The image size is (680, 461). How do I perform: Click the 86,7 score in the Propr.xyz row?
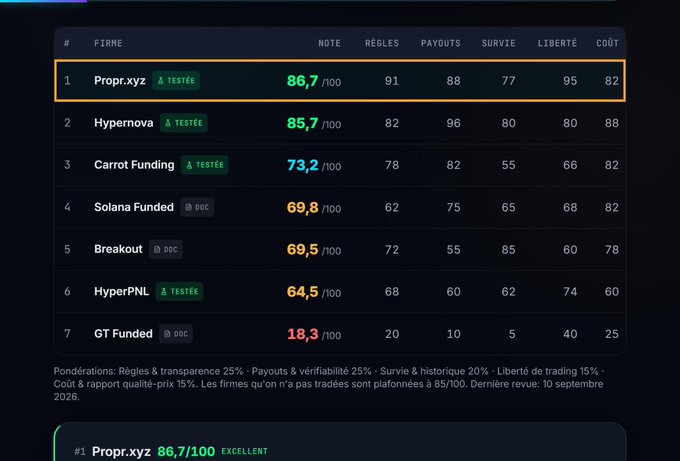click(x=302, y=81)
